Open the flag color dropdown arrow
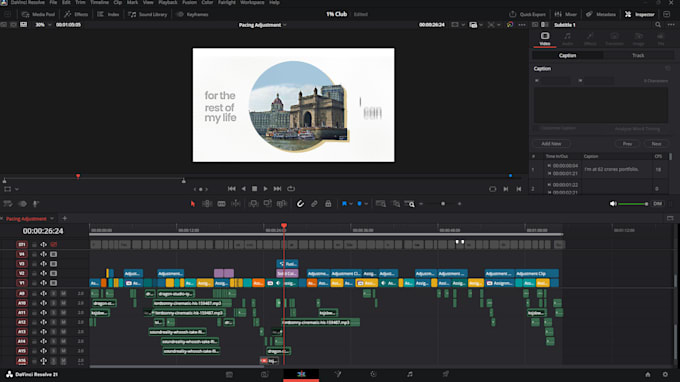The width and height of the screenshot is (680, 382). click(x=351, y=204)
